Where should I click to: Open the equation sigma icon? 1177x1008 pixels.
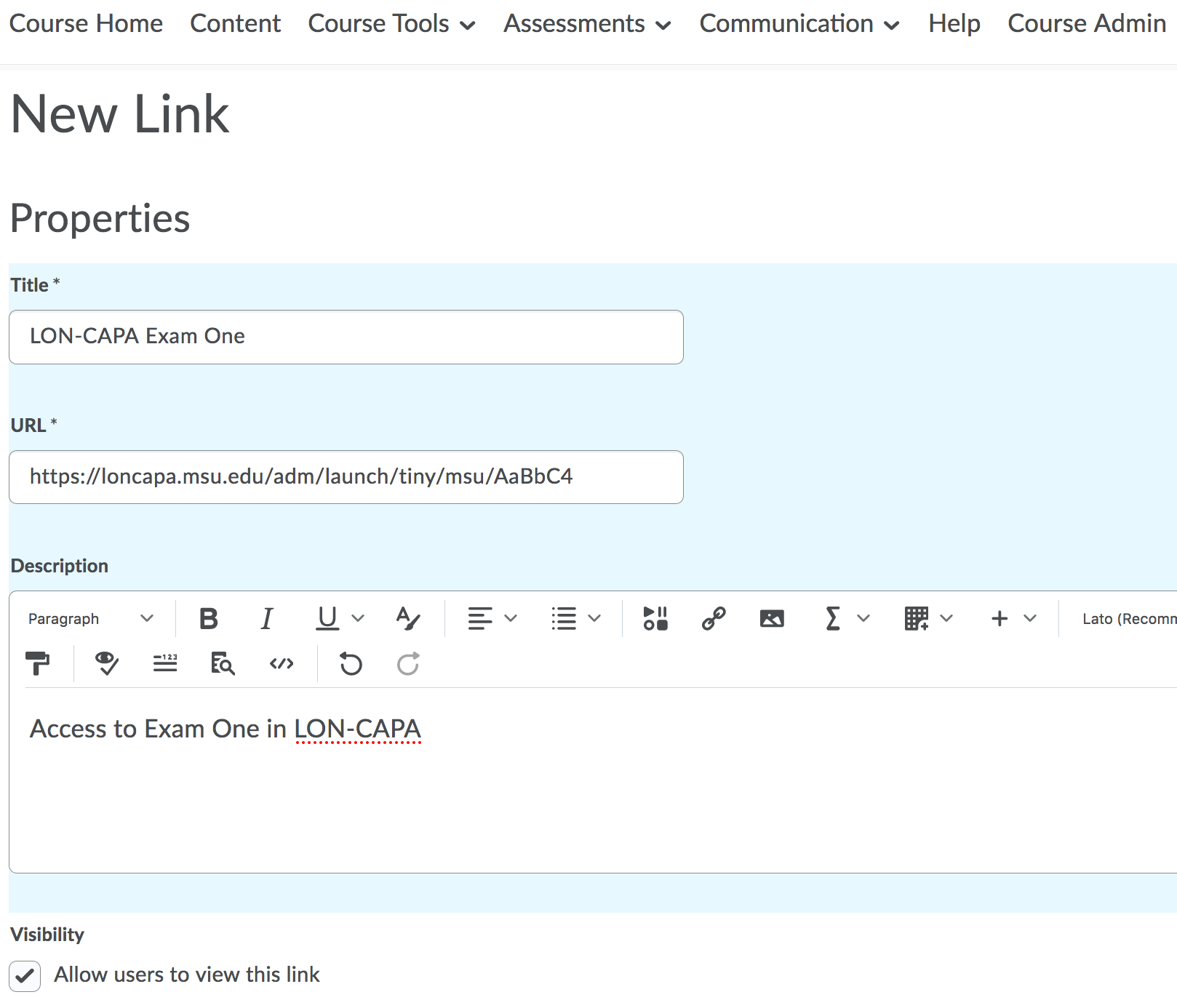pos(833,619)
